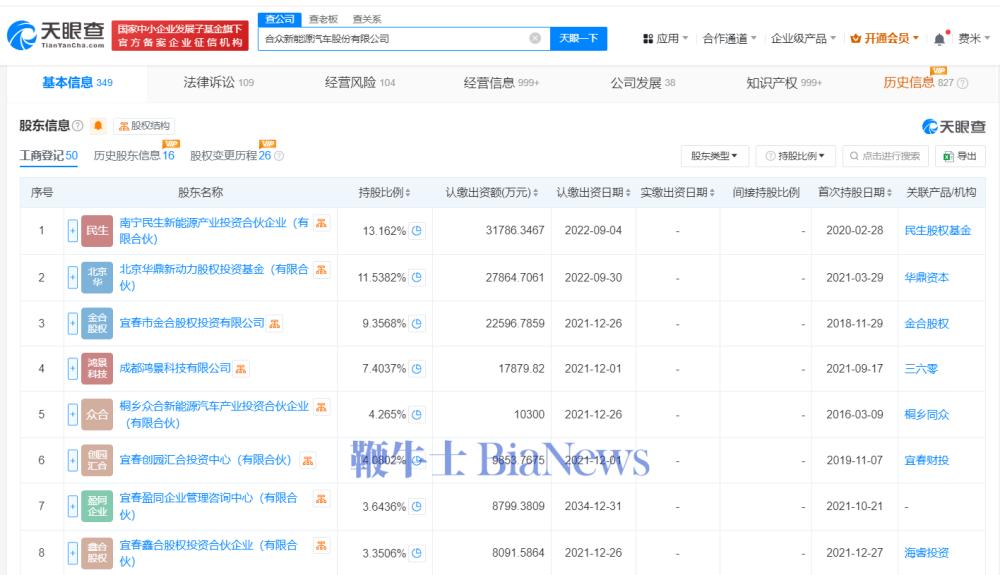Expand row 4 成都鸿景 with plus toggle

pos(73,368)
